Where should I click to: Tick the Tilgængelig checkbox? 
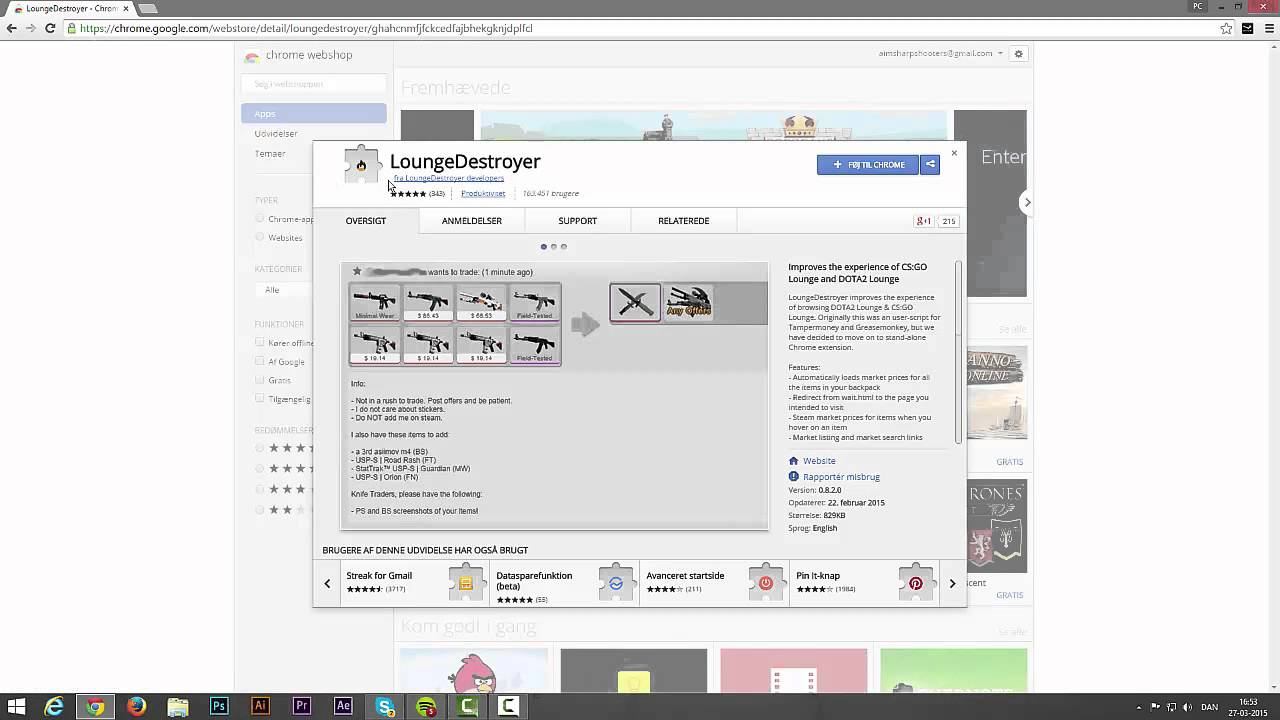pos(260,399)
